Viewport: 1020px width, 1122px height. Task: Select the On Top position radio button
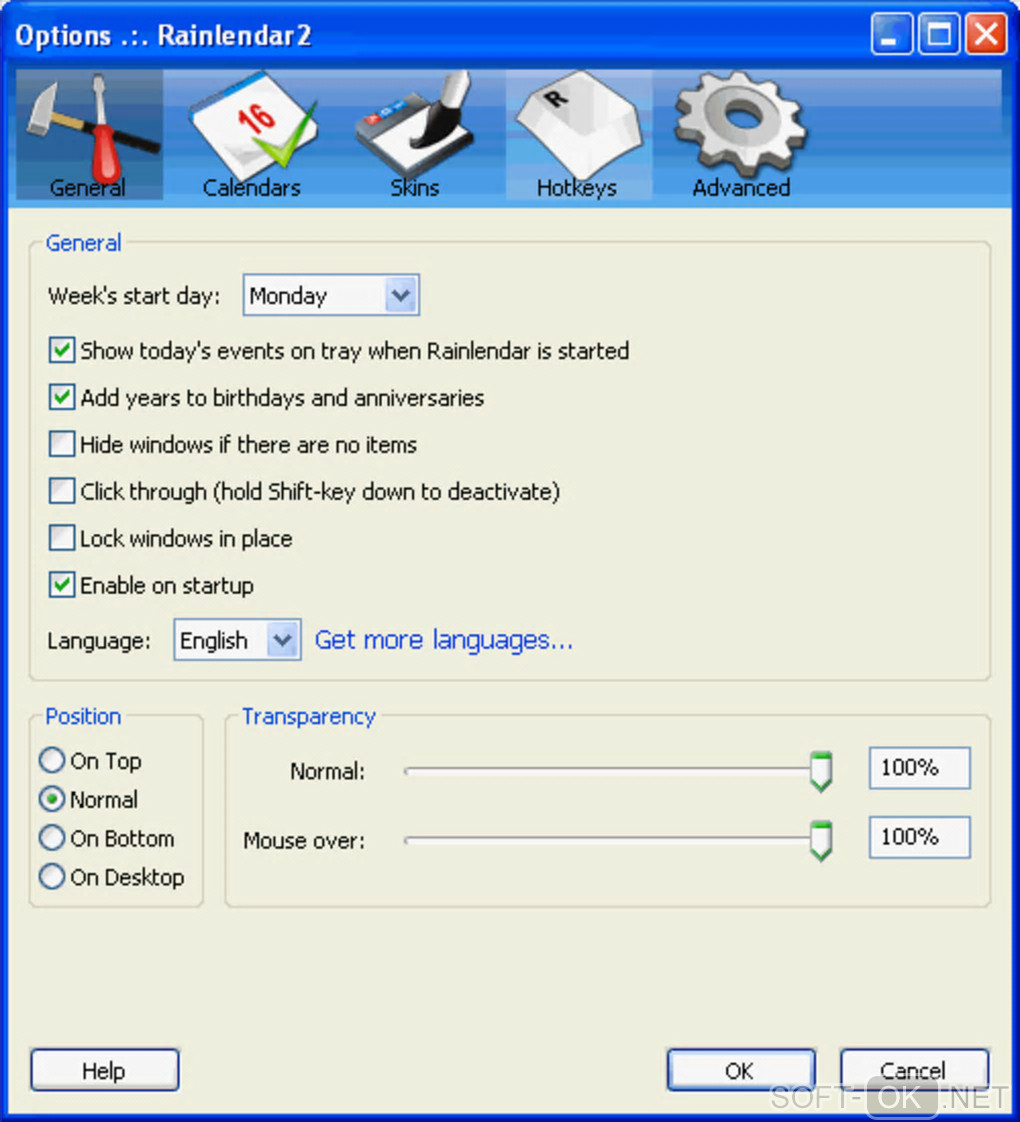(52, 760)
